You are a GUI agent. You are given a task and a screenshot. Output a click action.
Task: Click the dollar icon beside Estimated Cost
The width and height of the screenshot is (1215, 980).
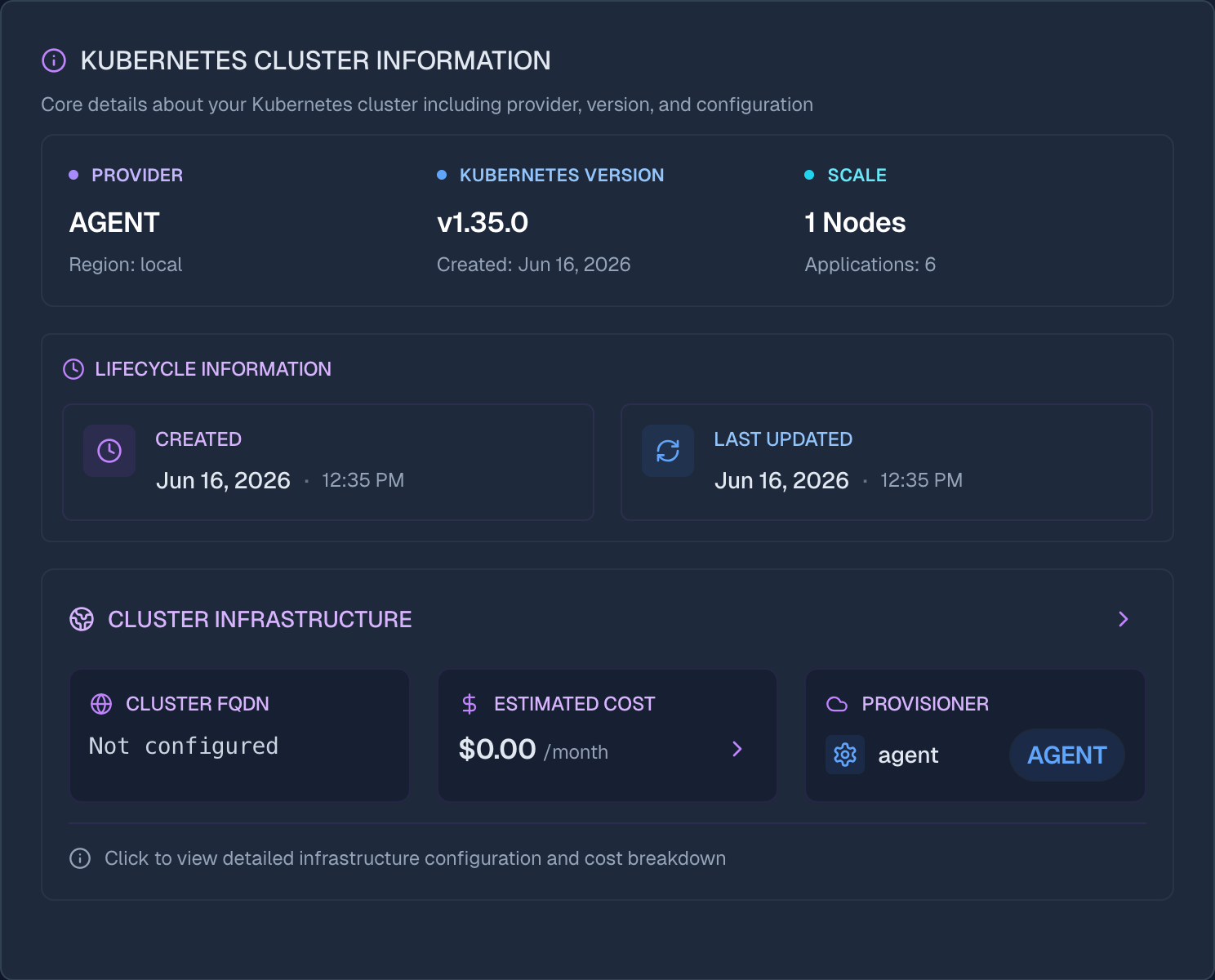pos(470,704)
